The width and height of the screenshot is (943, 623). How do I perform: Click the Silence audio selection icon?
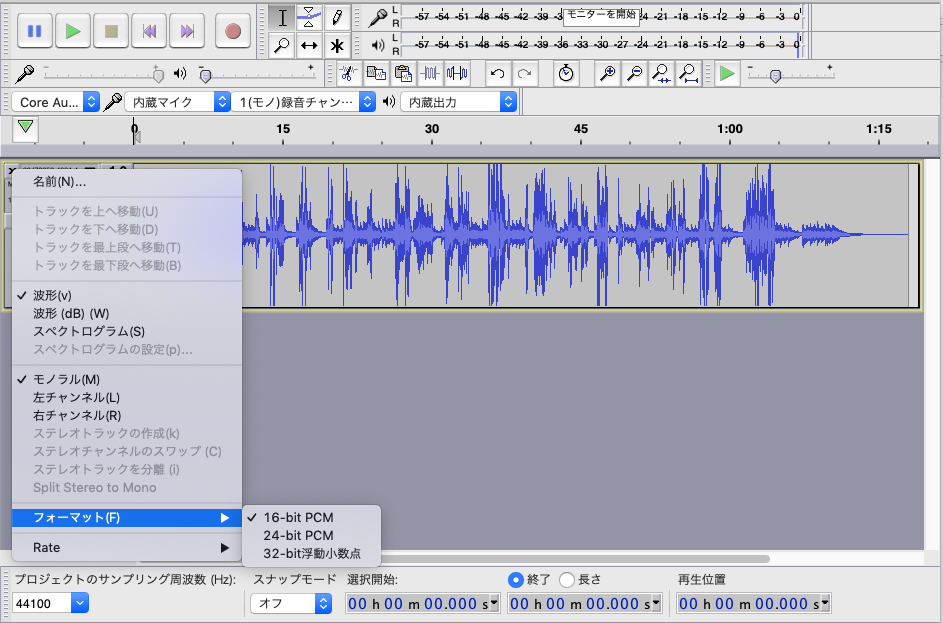pos(457,73)
